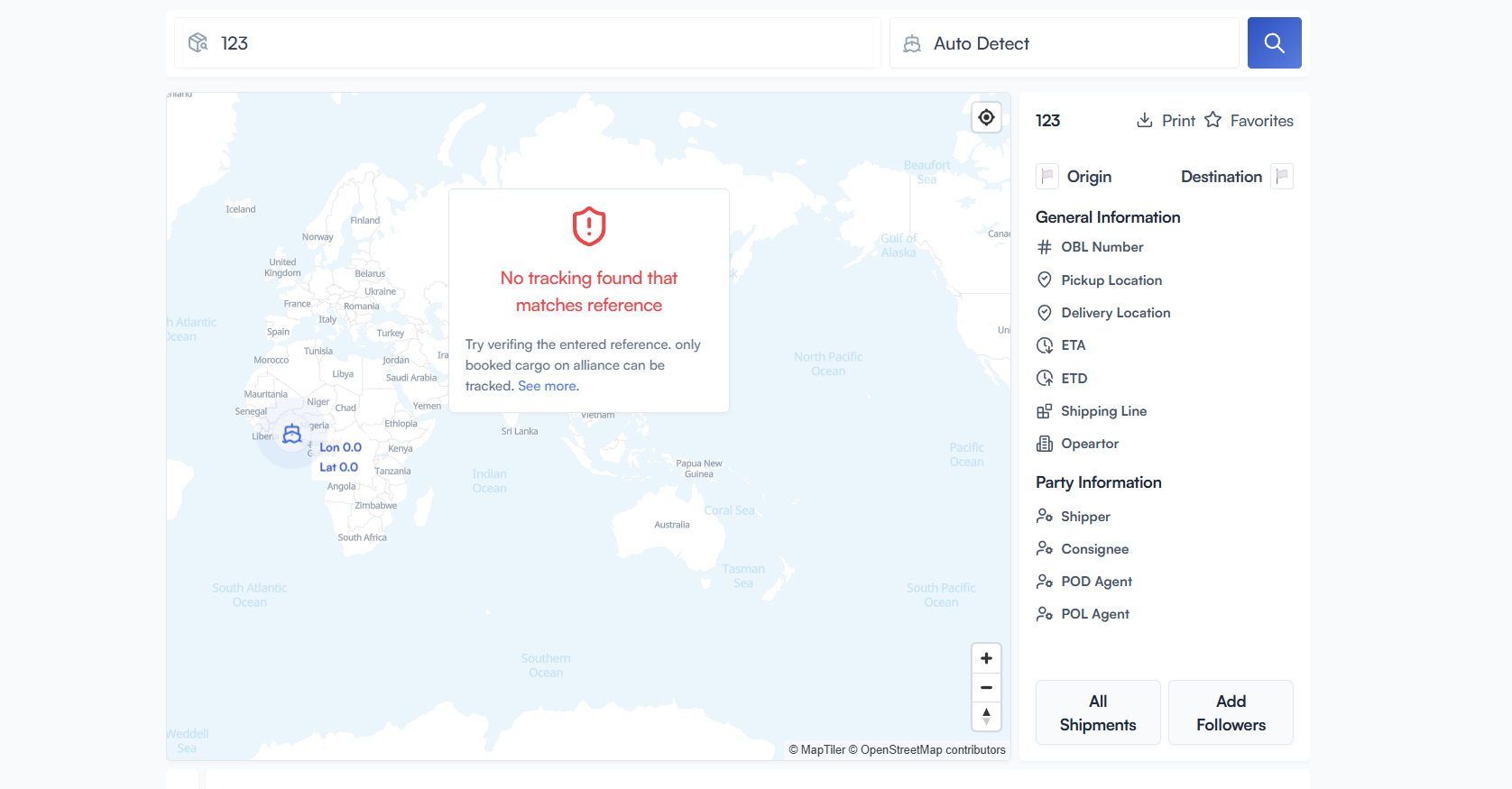Screen dimensions: 1512x789
Task: Click the vessel marker on the map
Action: coord(291,434)
